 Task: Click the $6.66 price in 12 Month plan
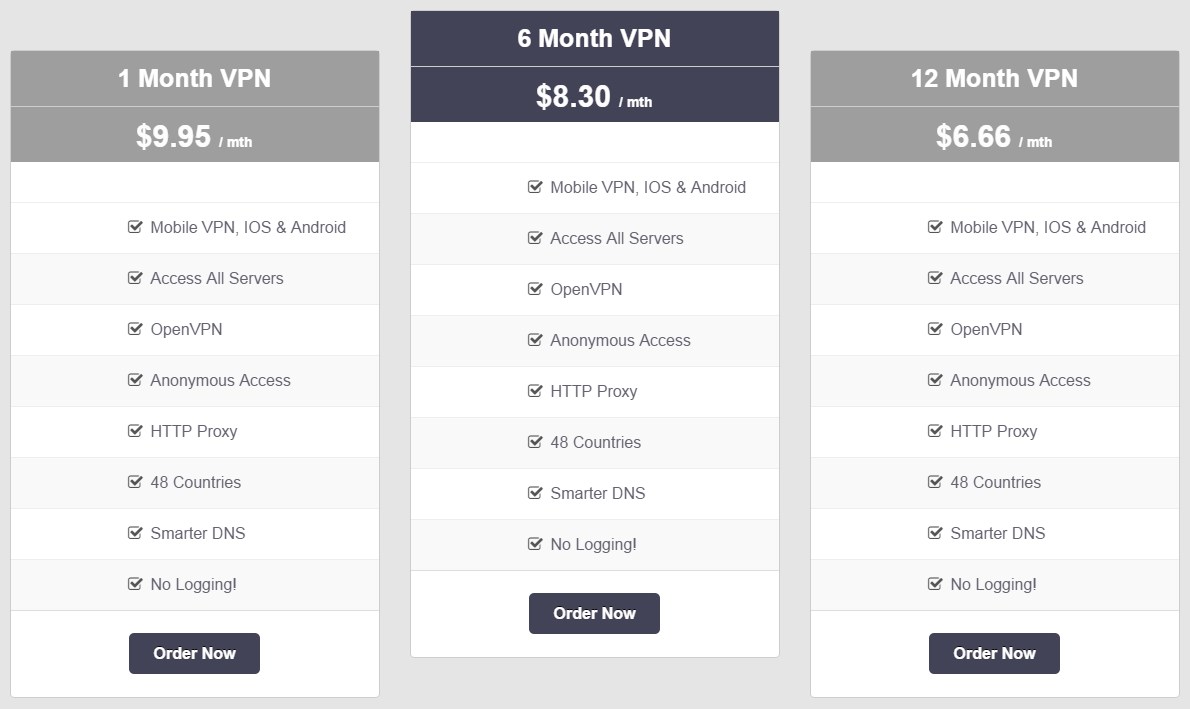[994, 135]
